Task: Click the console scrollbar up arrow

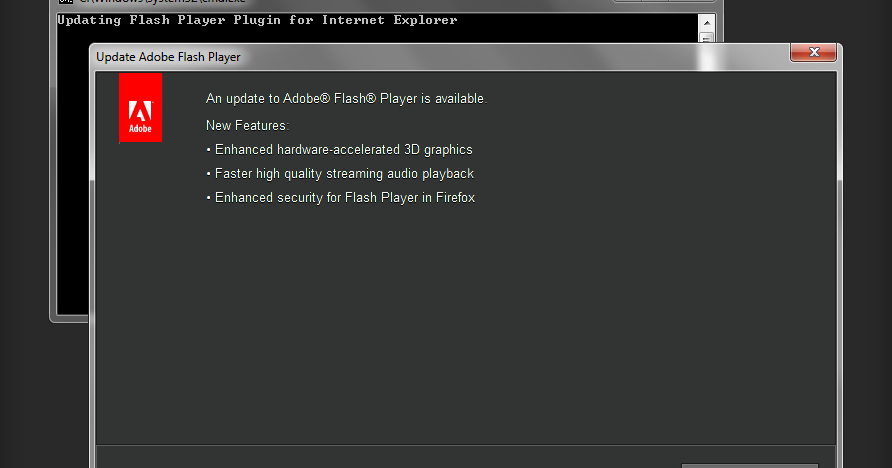Action: pos(707,23)
